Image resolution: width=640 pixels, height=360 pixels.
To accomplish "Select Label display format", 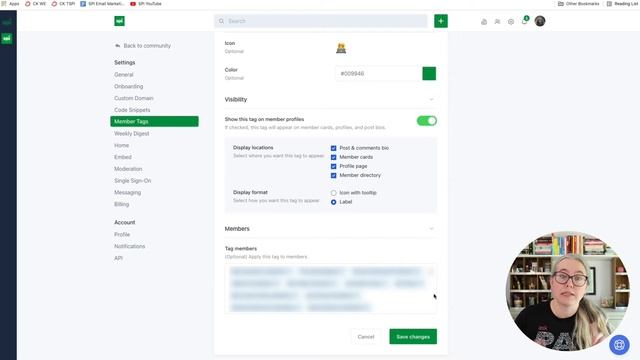I will [x=333, y=202].
